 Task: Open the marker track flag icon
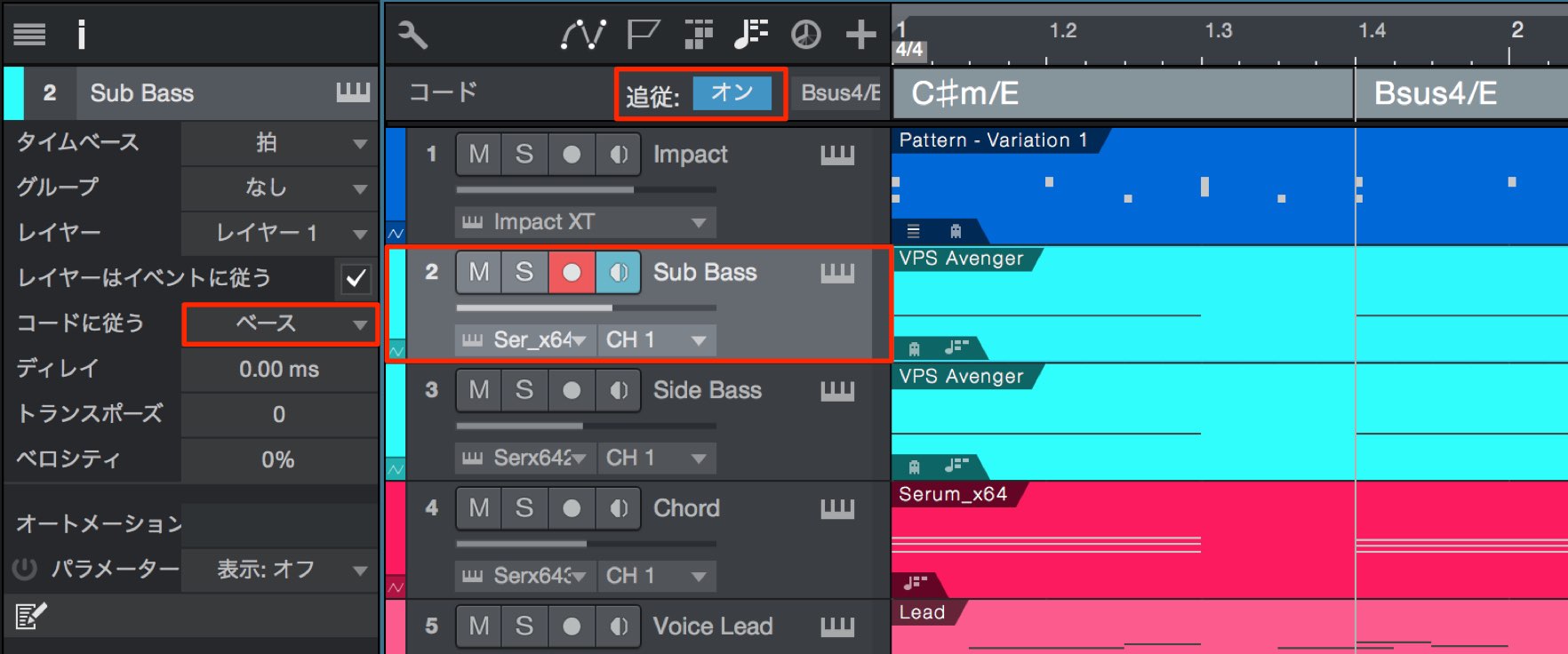643,35
